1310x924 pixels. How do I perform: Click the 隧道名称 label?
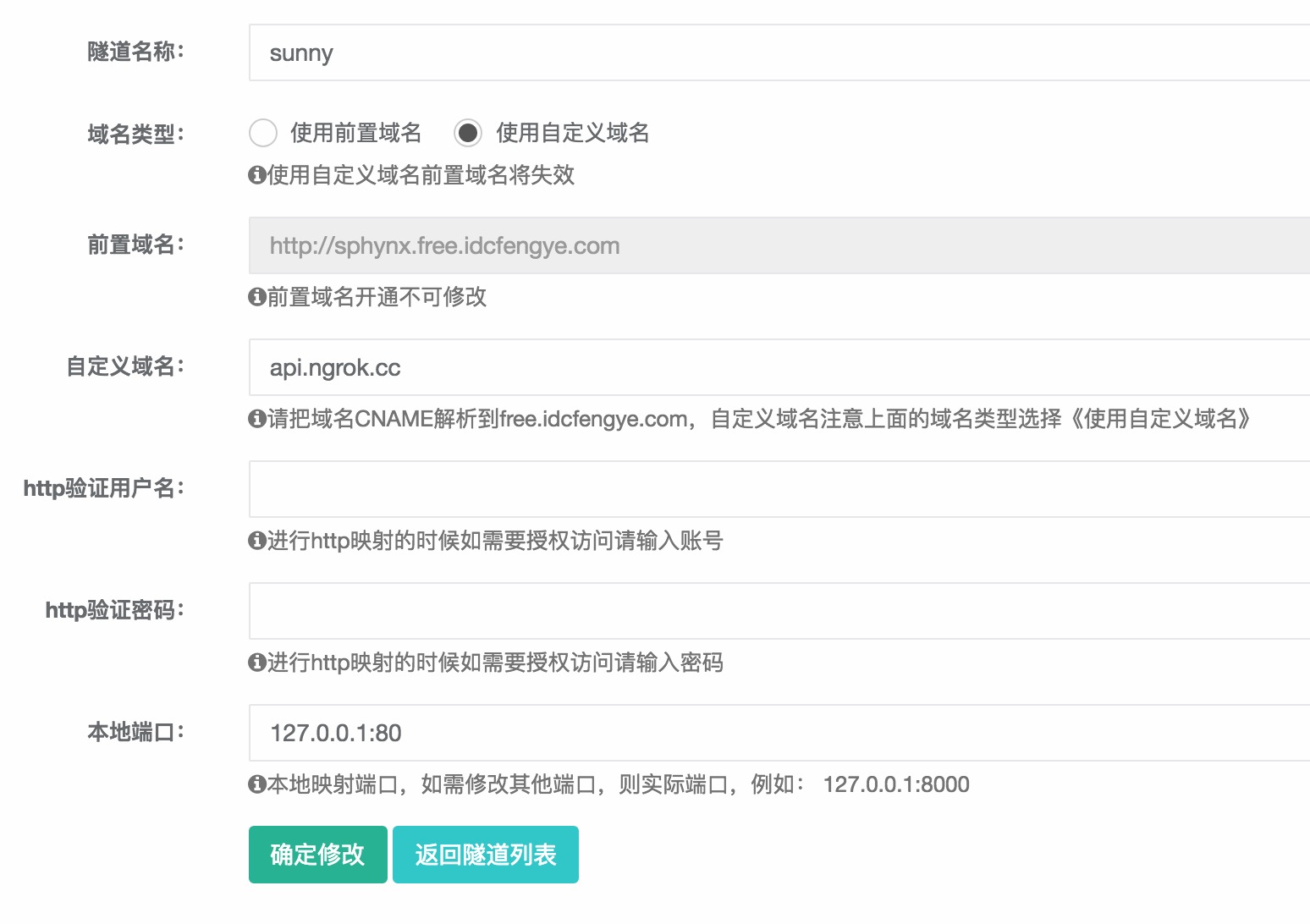[135, 52]
